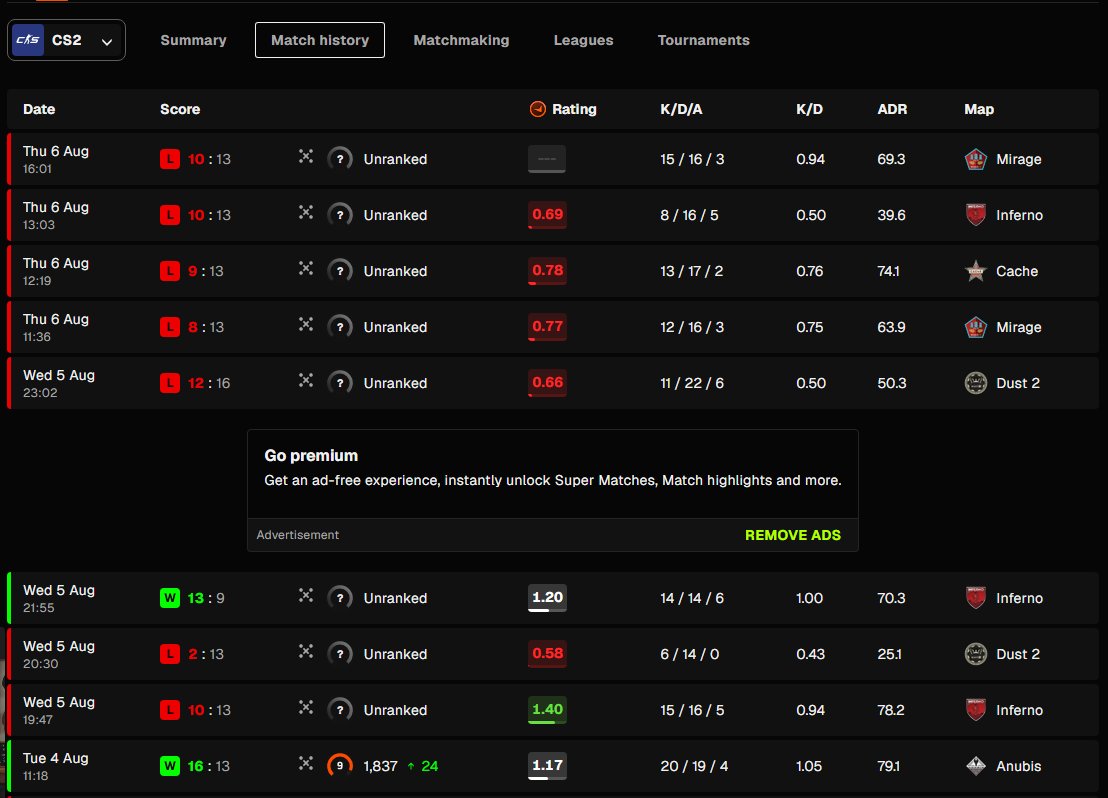Screen dimensions: 1108x798
Task: Click the 0.58 rating badge
Action: tap(547, 654)
